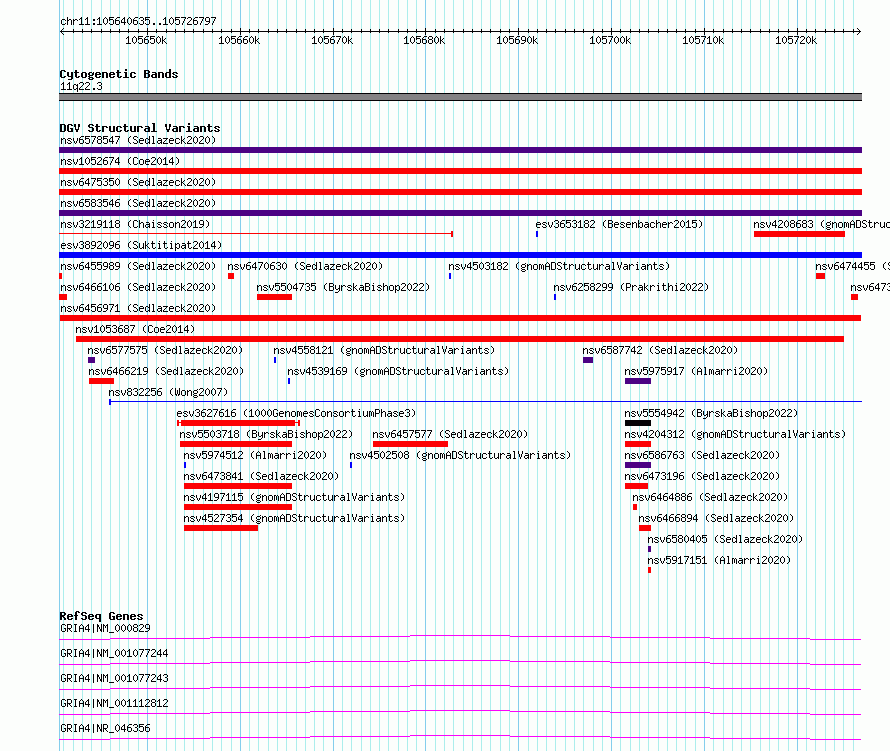Select nsv6258299 (Prakrithi2022) label
The width and height of the screenshot is (890, 751).
point(631,287)
